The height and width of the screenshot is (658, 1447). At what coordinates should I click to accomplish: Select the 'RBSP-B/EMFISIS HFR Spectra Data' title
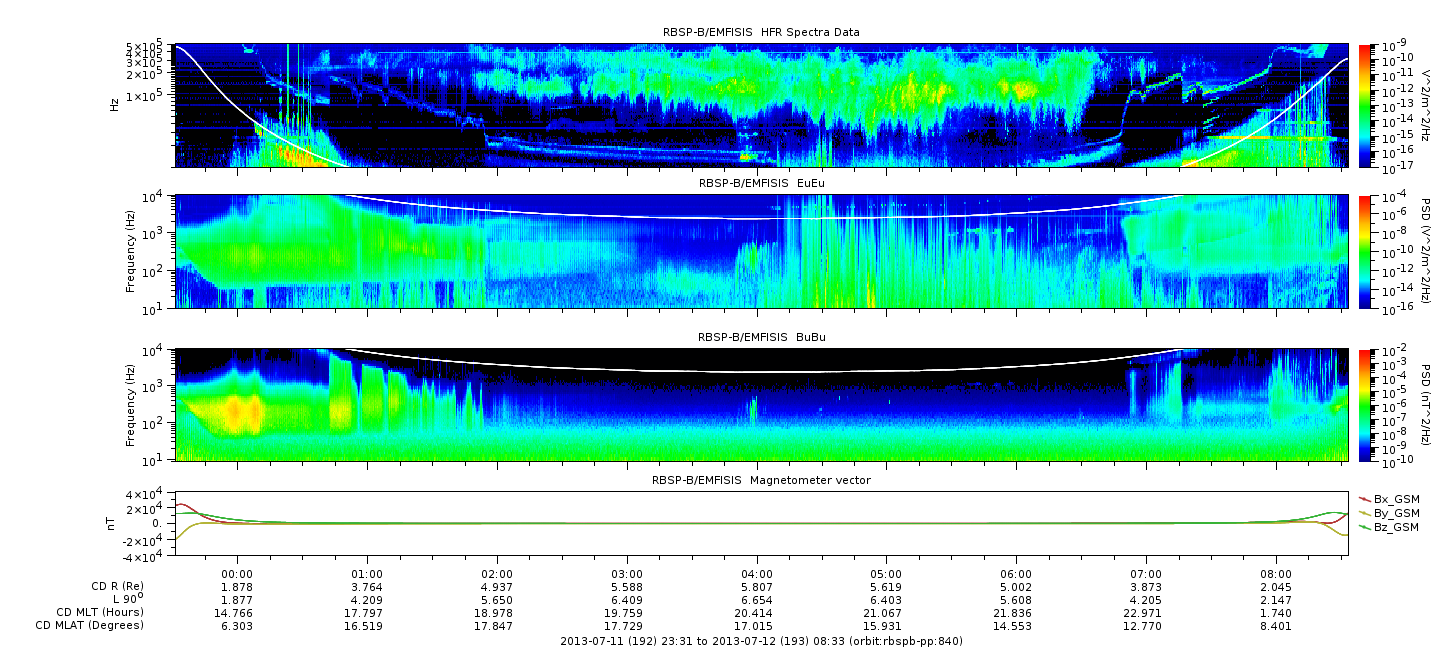[x=761, y=32]
